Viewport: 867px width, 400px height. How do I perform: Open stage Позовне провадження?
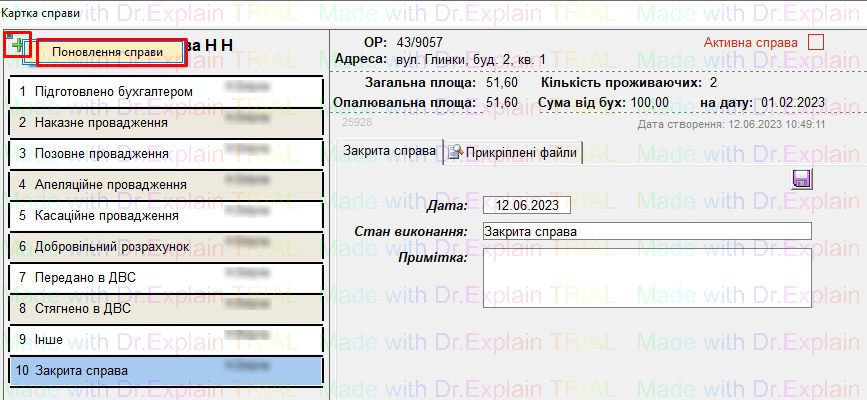click(x=165, y=154)
